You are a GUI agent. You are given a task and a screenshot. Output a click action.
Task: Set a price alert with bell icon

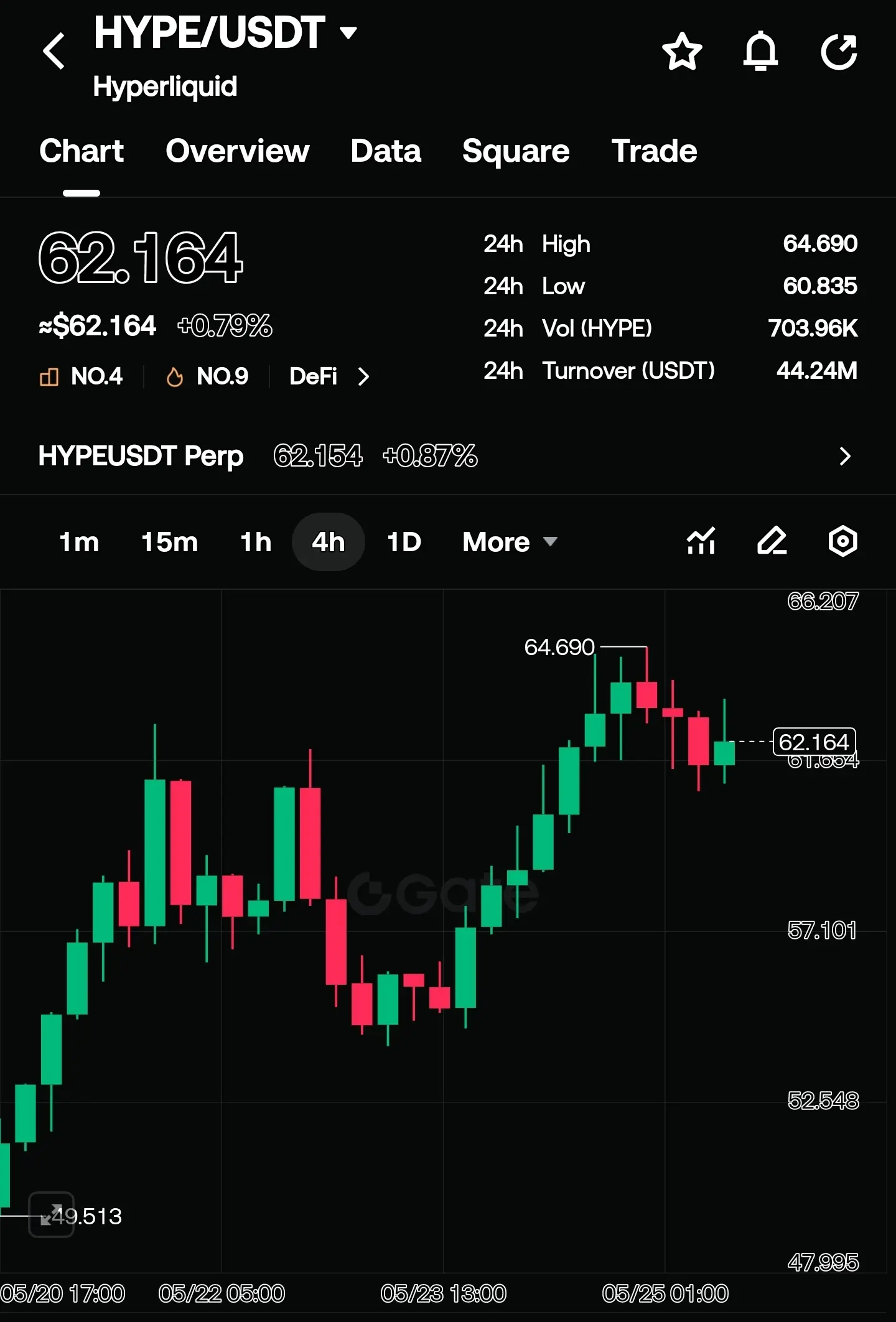pyautogui.click(x=761, y=51)
